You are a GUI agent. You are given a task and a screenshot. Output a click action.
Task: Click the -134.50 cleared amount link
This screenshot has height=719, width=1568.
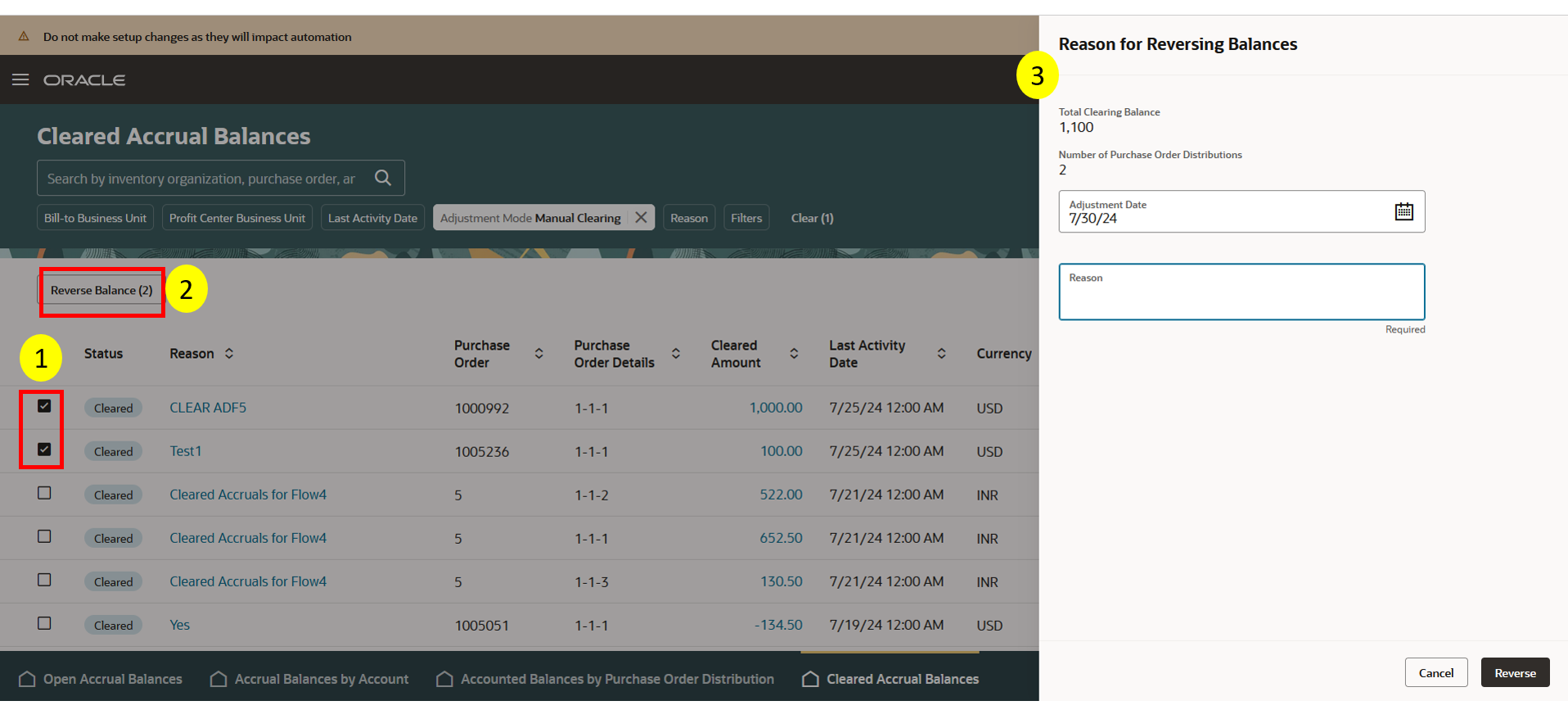coord(778,625)
